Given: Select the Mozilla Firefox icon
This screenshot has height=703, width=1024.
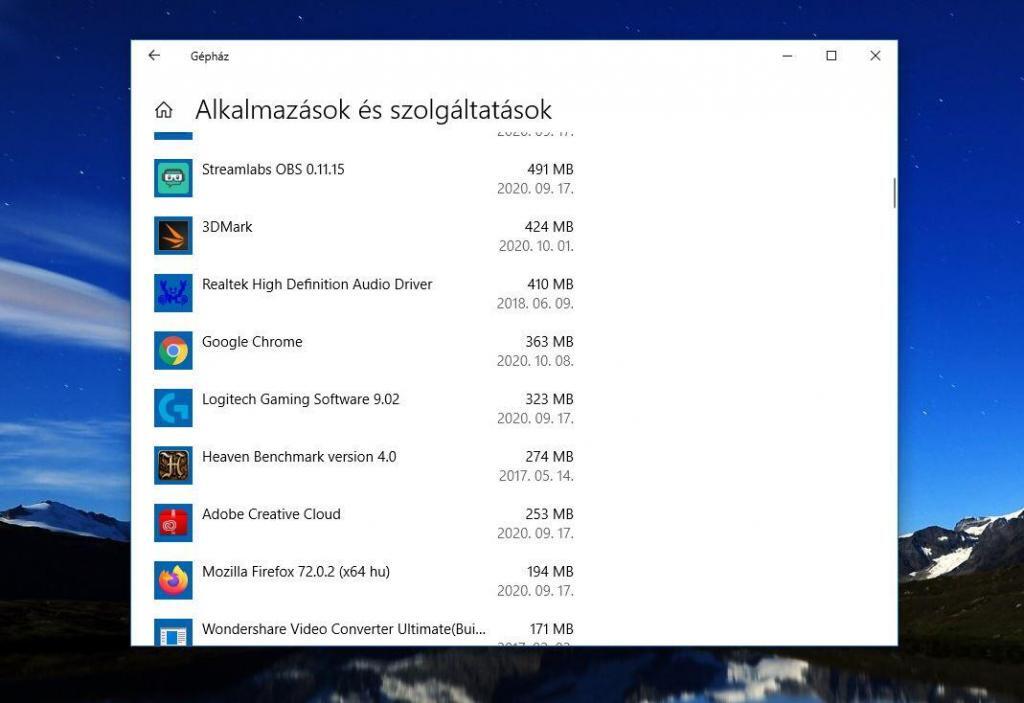Looking at the screenshot, I should click(173, 581).
